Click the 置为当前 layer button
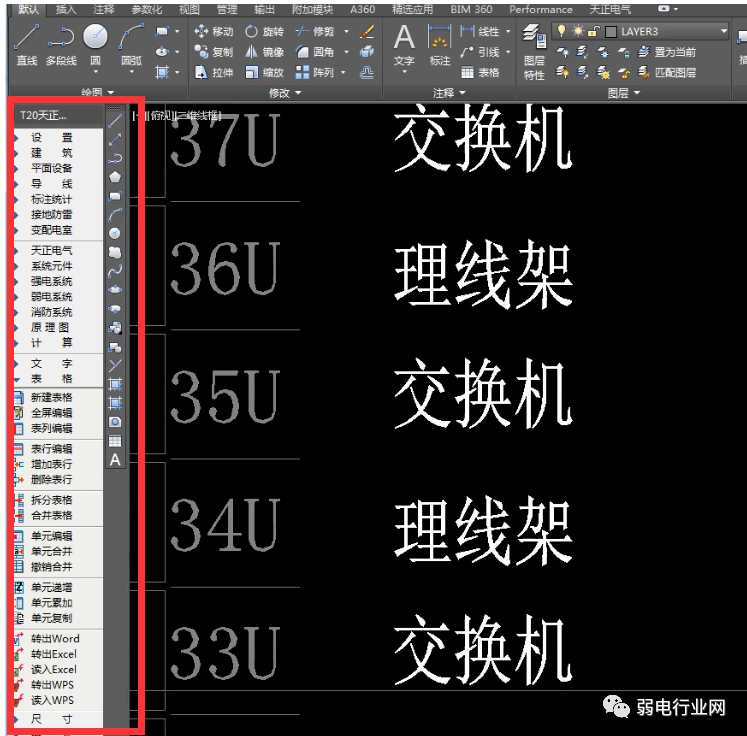 click(x=677, y=52)
